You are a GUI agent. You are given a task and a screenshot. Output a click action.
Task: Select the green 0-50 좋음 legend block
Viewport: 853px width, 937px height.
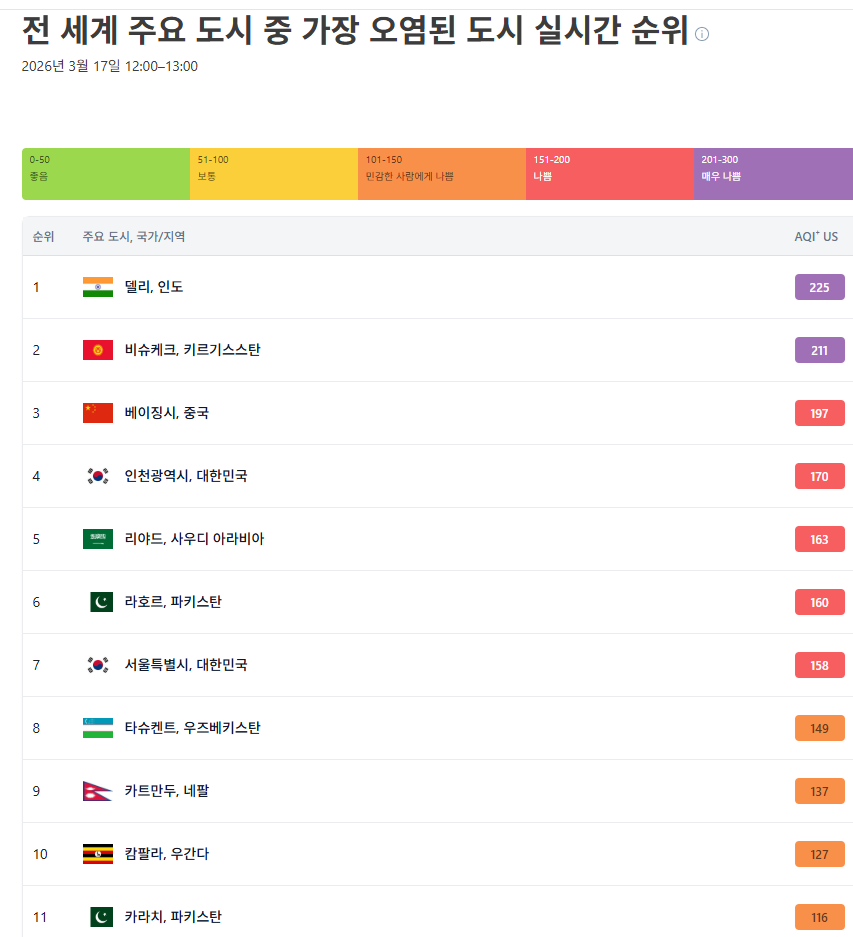106,174
